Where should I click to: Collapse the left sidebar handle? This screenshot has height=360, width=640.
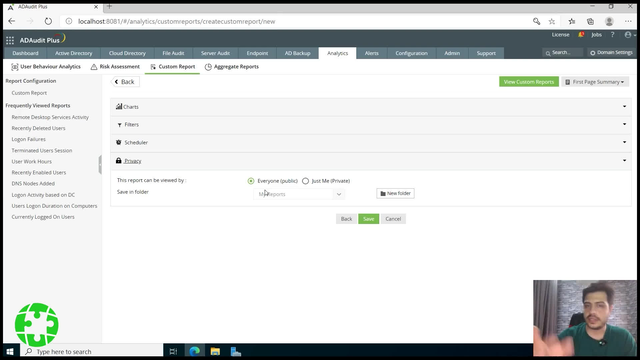100,164
